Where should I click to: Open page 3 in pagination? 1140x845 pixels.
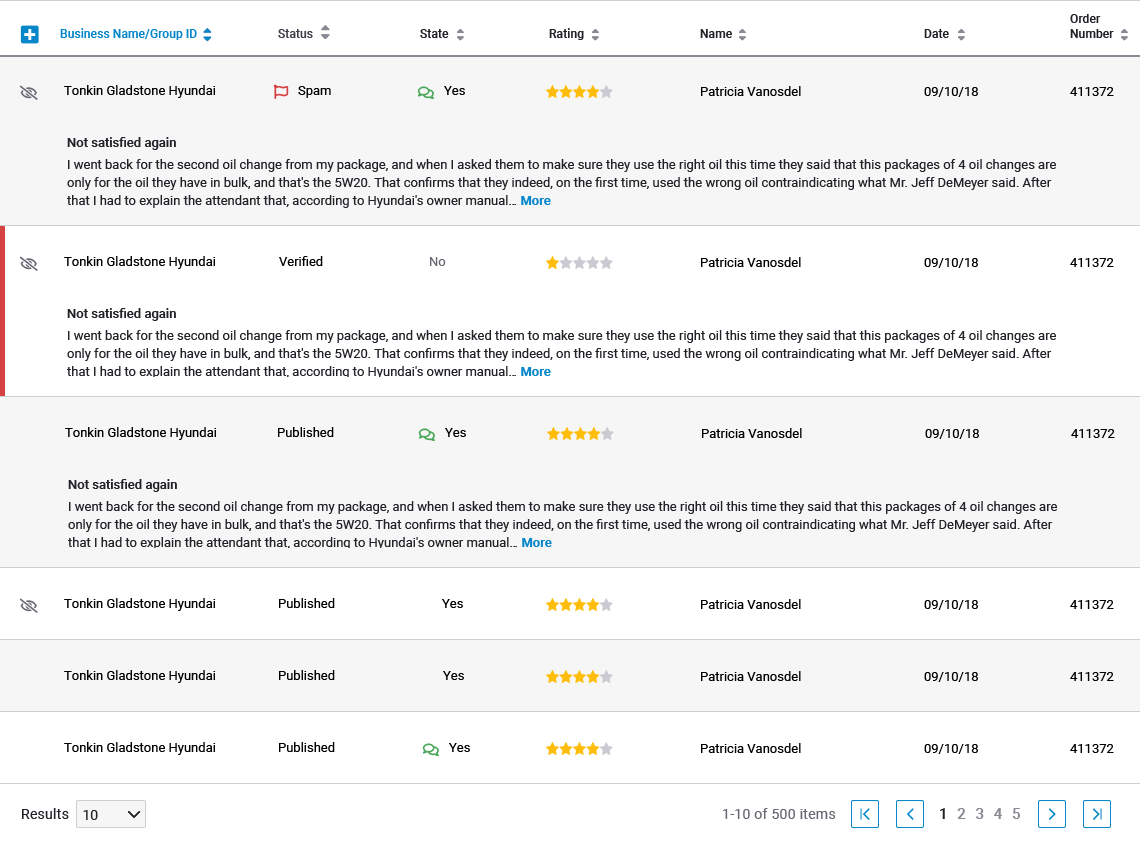pyautogui.click(x=979, y=814)
